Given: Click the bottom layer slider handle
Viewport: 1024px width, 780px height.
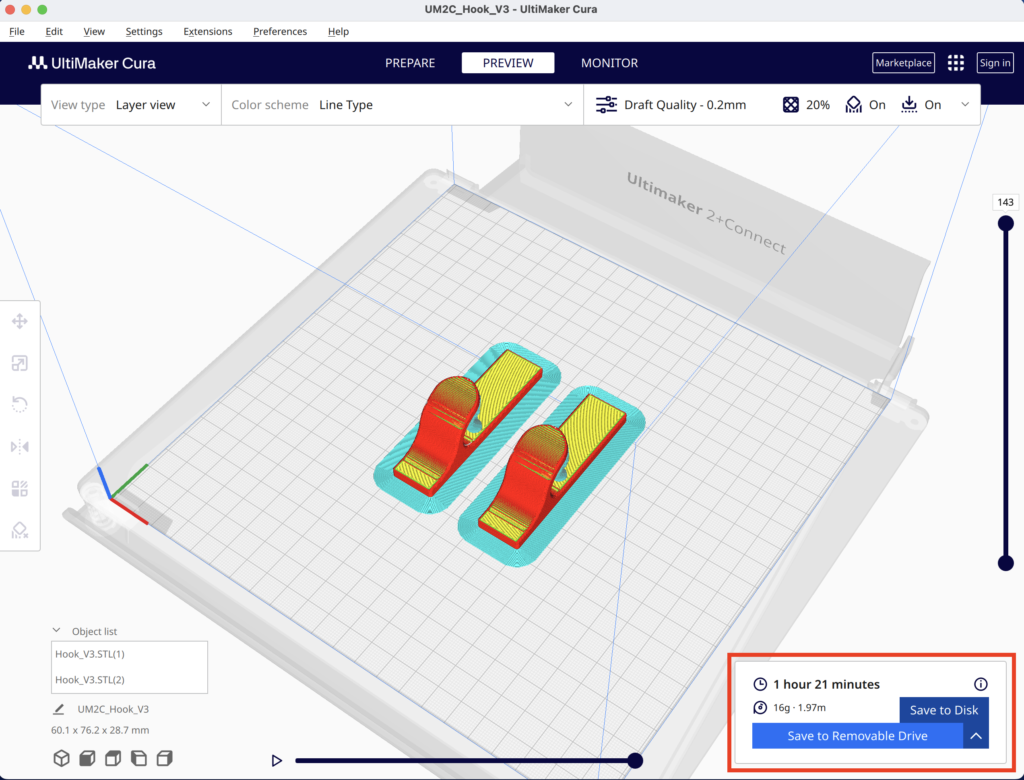Looking at the screenshot, I should 1006,562.
